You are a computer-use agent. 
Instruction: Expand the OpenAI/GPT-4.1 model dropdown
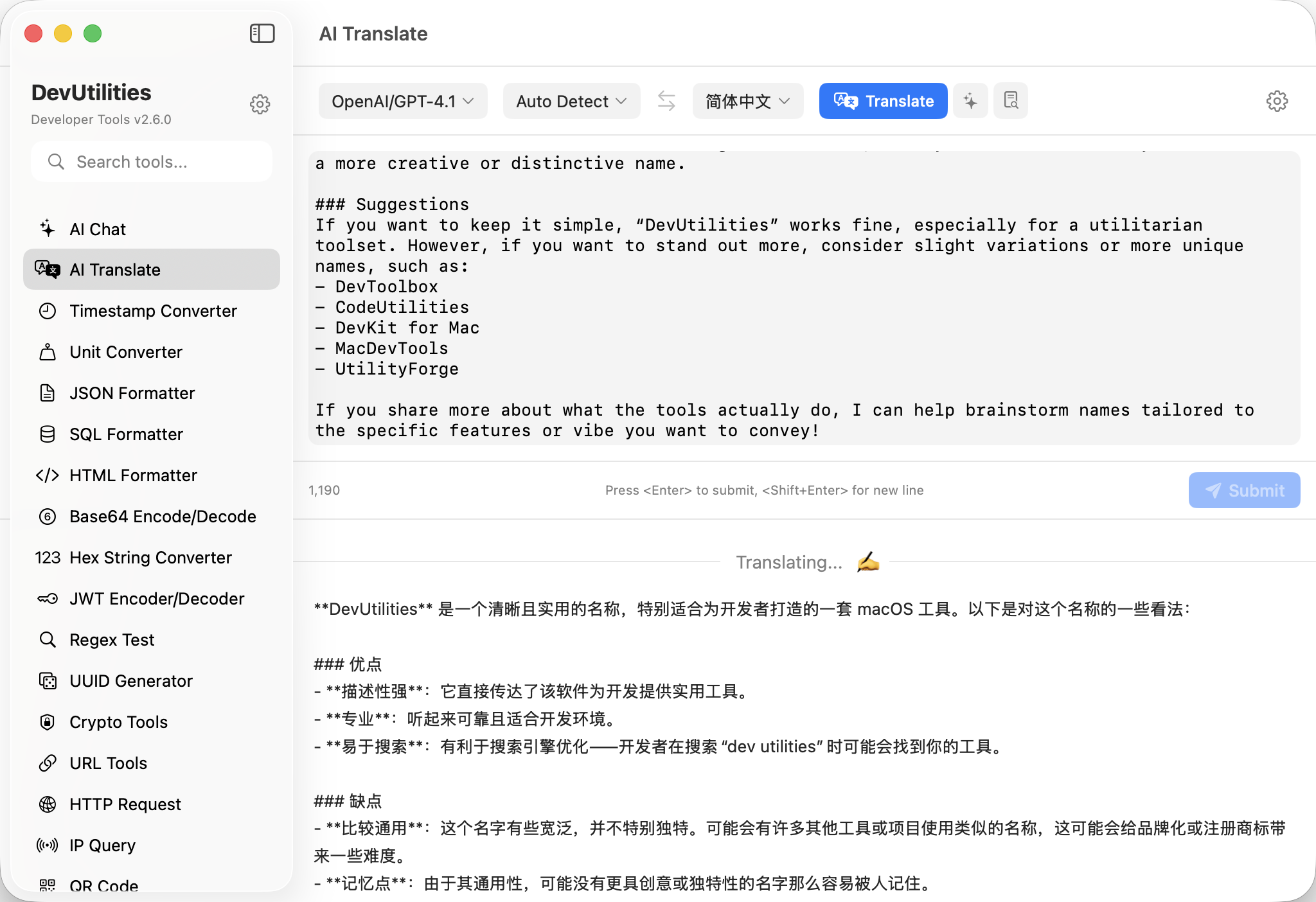403,101
